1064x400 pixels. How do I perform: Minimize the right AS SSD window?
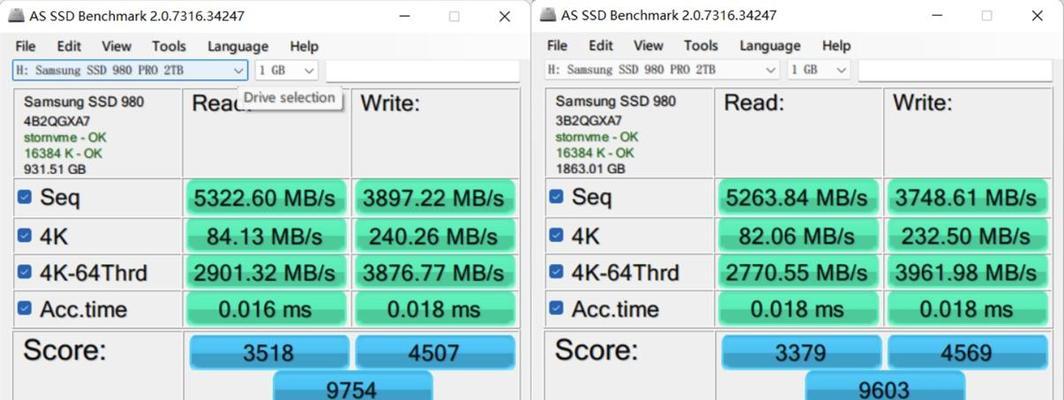pos(936,16)
